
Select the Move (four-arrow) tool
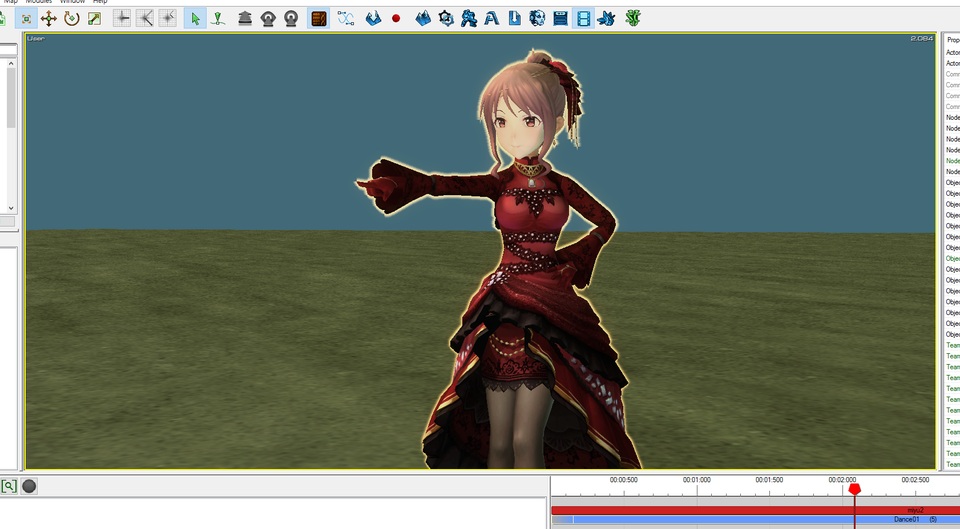pos(49,18)
